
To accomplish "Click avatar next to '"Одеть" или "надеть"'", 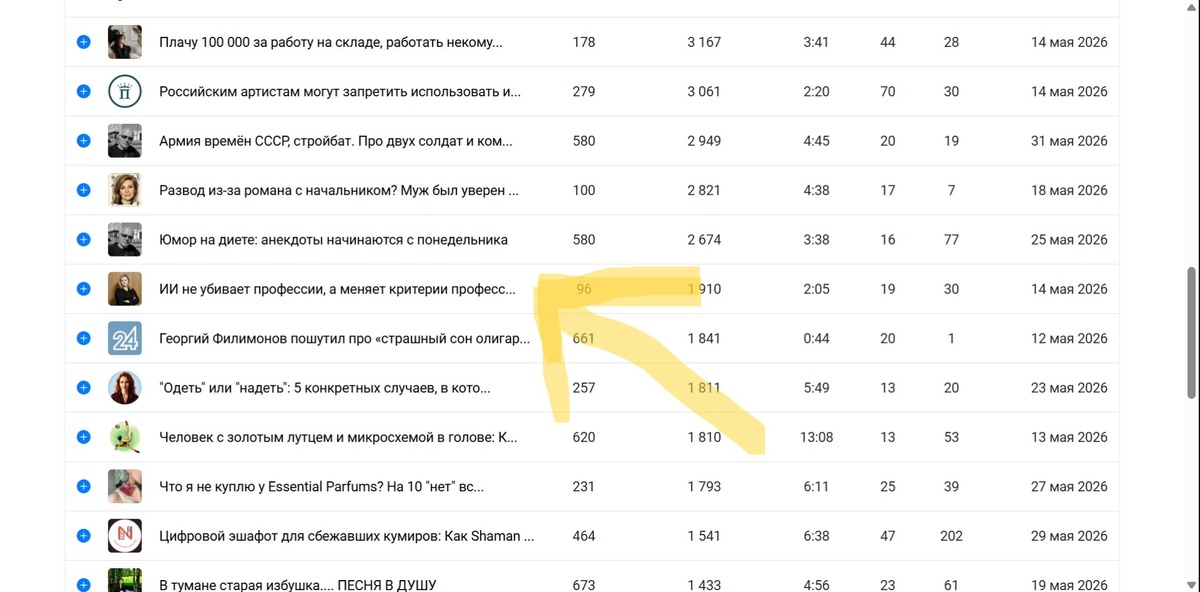I will (x=124, y=388).
